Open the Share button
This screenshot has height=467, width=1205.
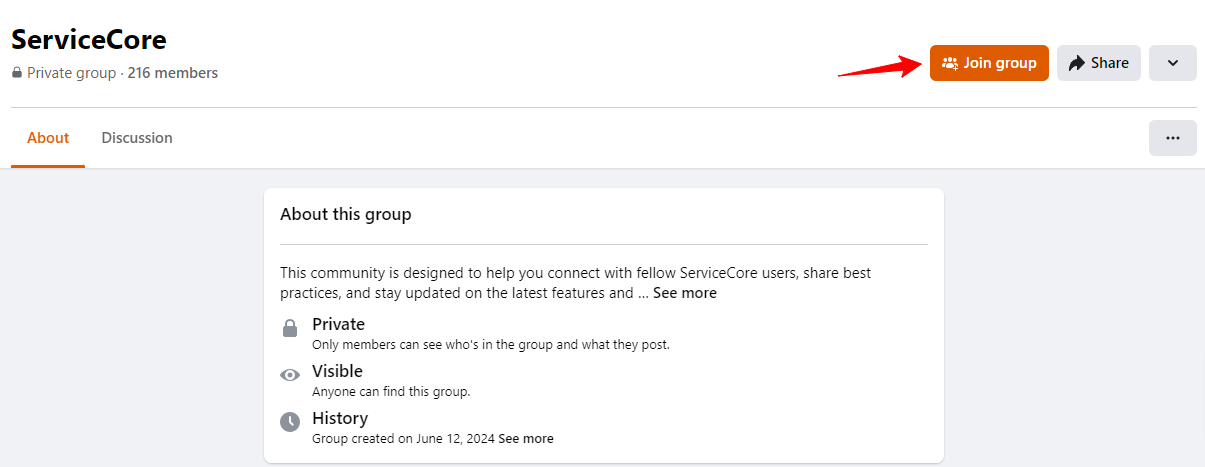[x=1099, y=63]
